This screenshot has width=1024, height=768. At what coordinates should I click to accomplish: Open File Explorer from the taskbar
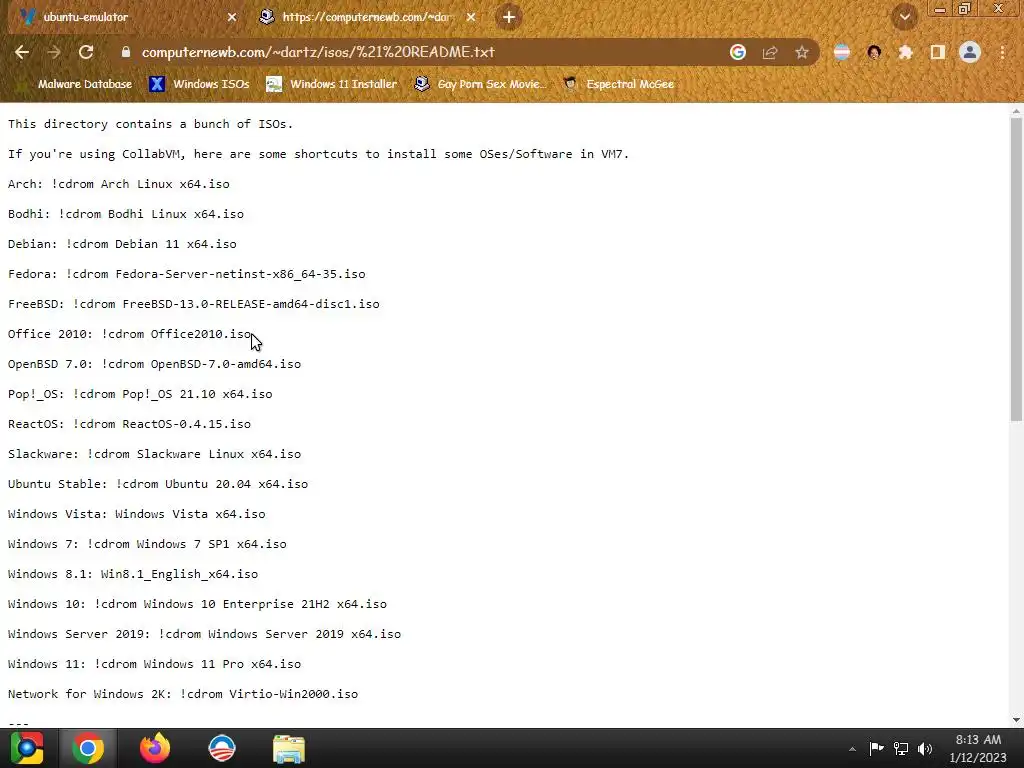[289, 748]
